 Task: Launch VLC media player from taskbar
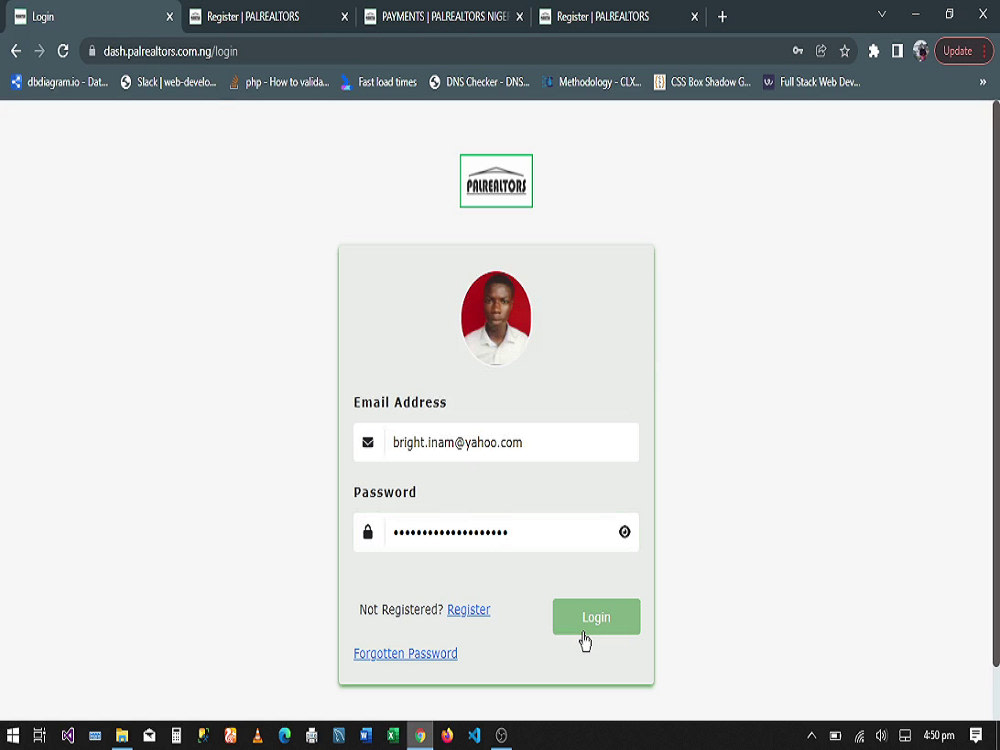click(x=258, y=735)
